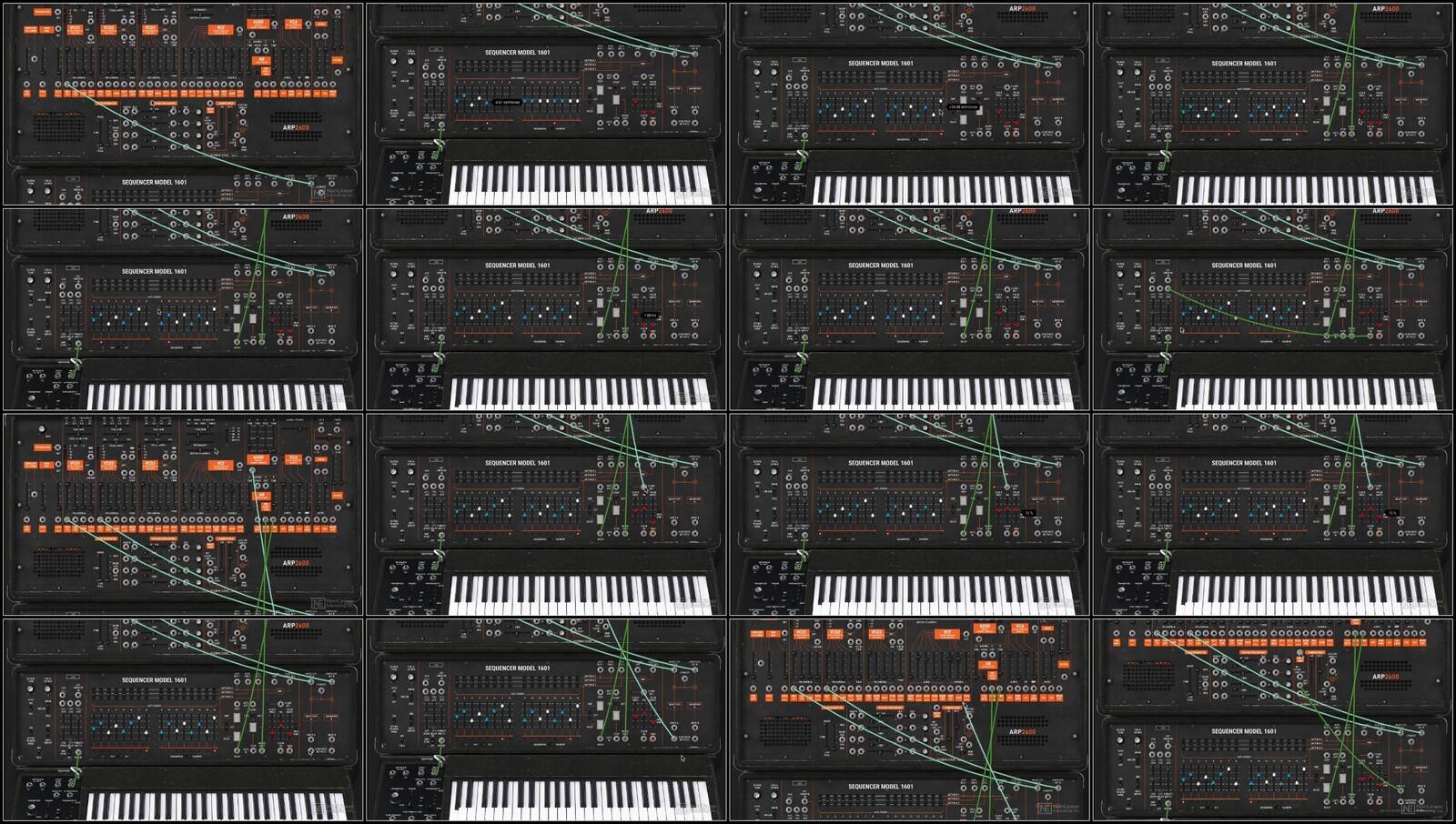Click the ARP2600 logo in the top-right frame
This screenshot has height=824, width=1456.
(x=1385, y=9)
